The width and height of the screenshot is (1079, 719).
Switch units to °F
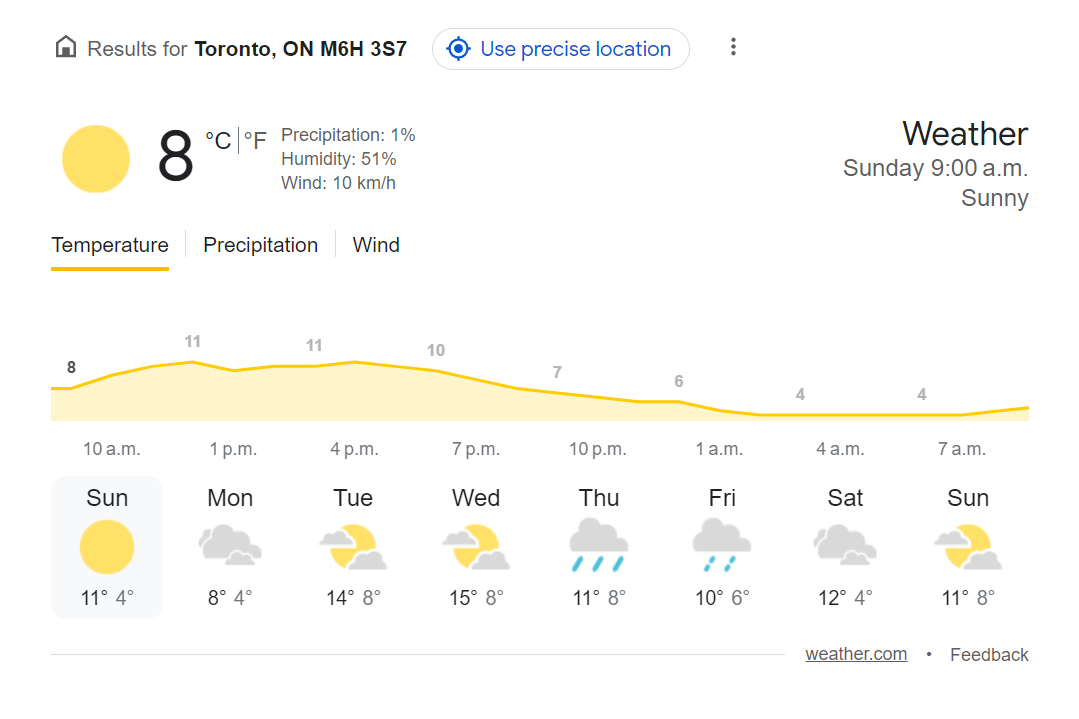pos(255,141)
